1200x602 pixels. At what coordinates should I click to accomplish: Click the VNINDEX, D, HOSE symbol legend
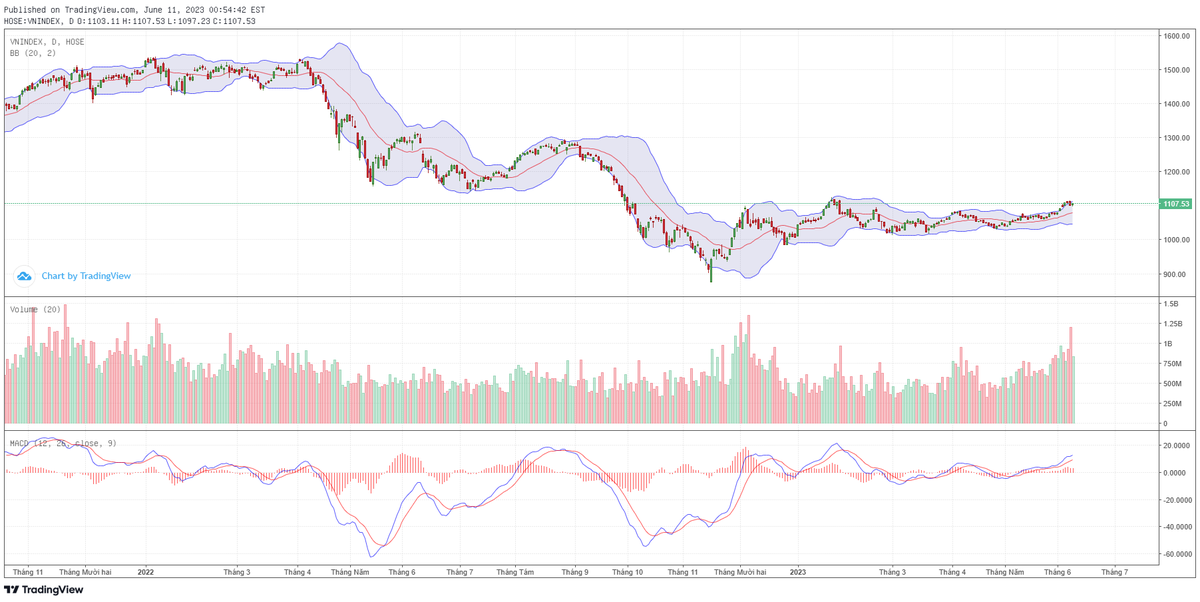coord(47,42)
